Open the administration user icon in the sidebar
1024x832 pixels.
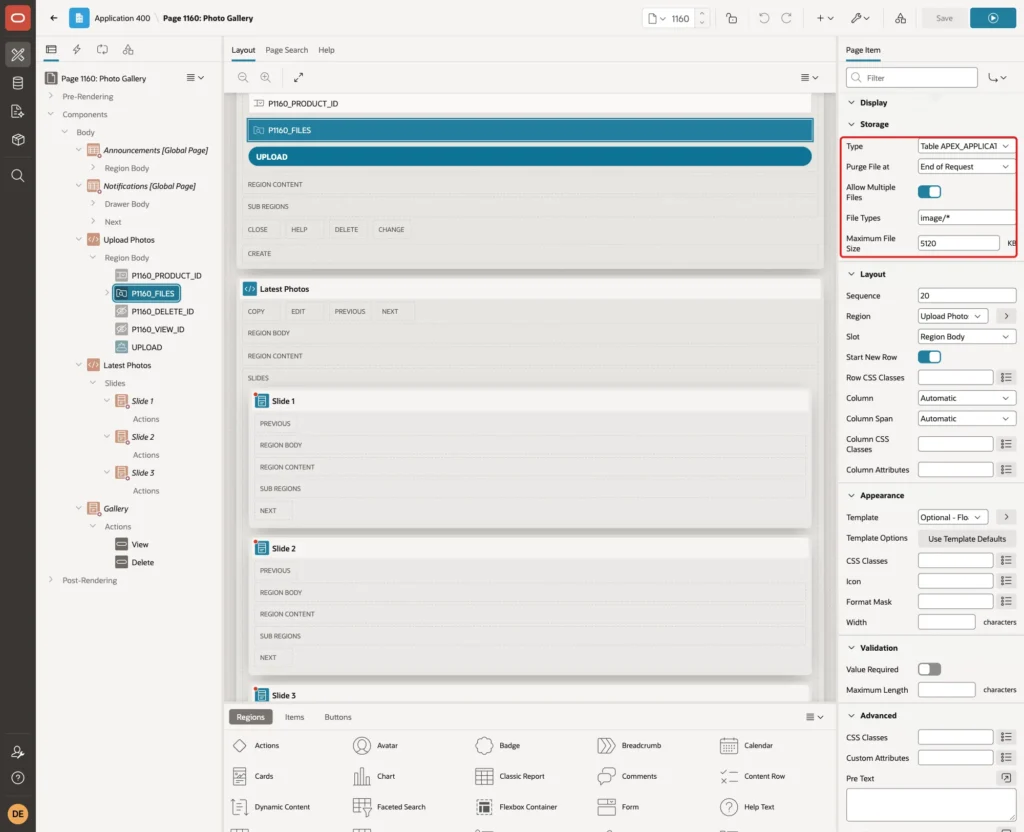[18, 752]
